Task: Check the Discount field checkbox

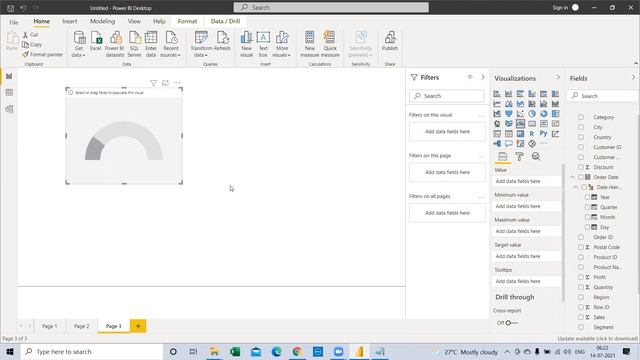Action: pyautogui.click(x=581, y=167)
